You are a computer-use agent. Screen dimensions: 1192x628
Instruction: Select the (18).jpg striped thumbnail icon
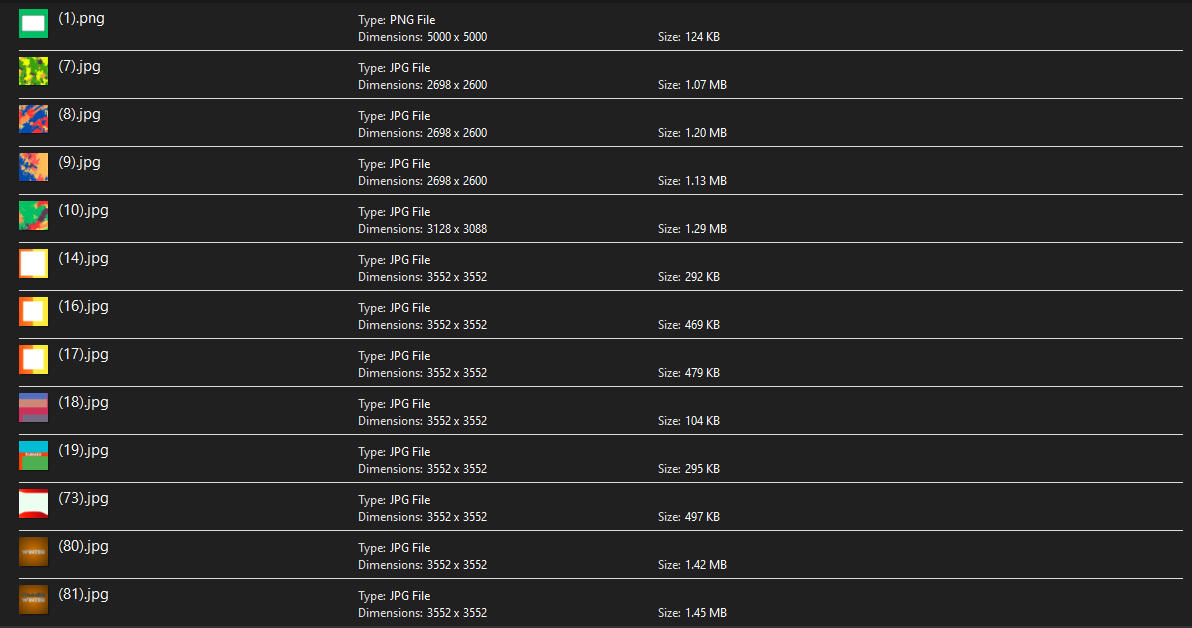tap(33, 407)
